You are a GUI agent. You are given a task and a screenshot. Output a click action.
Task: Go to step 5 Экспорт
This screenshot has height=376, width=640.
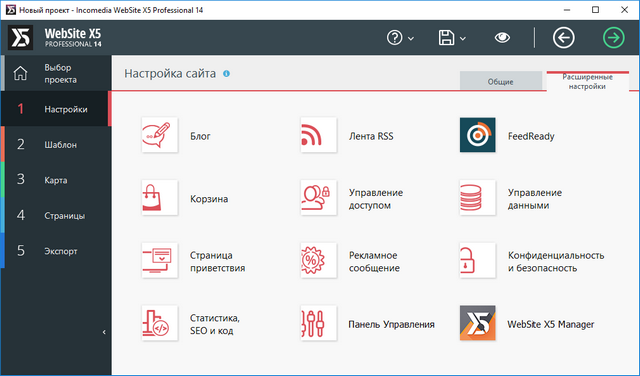[56, 251]
